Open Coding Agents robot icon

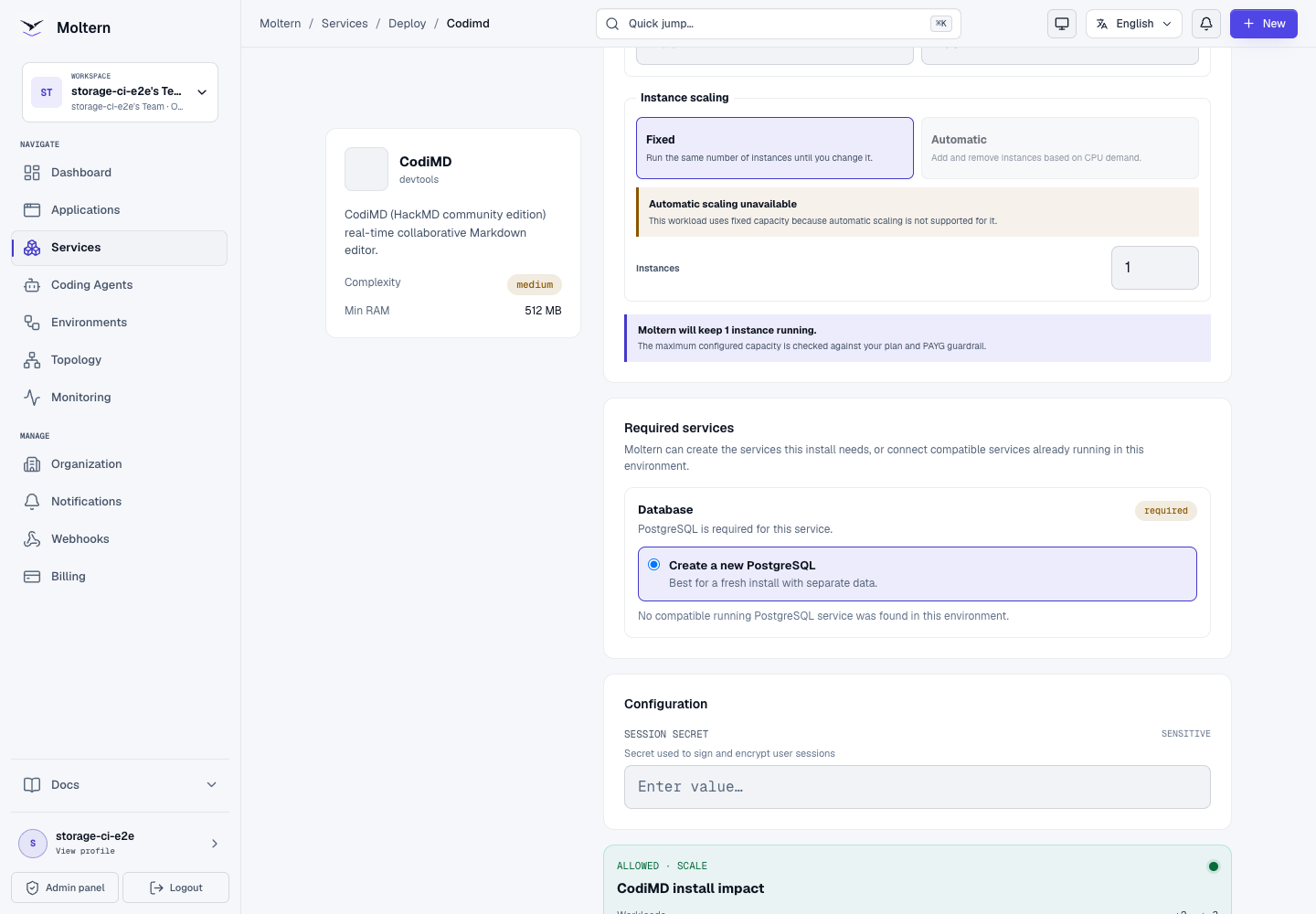point(32,285)
